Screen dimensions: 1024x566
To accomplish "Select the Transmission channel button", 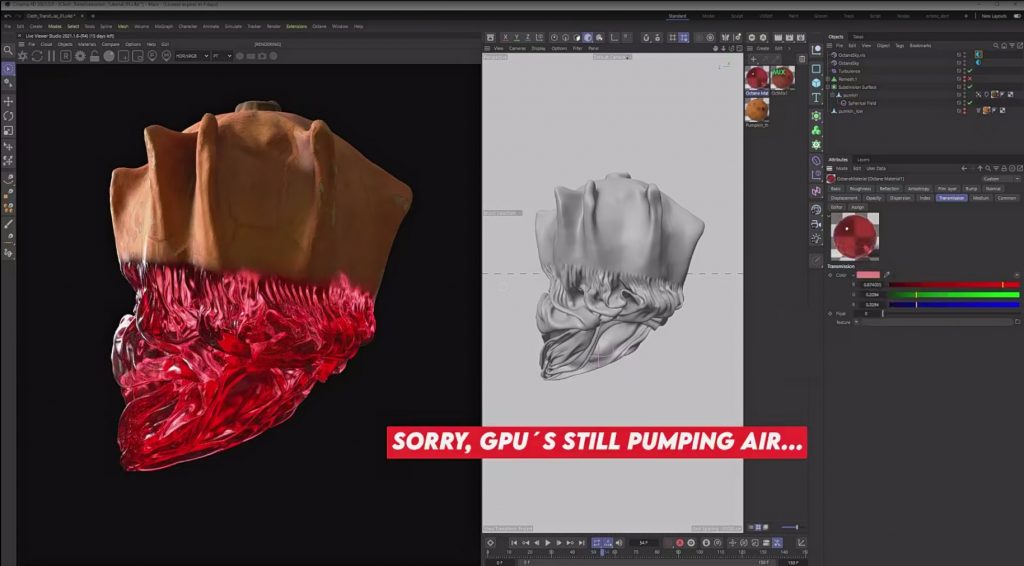I will (x=951, y=198).
